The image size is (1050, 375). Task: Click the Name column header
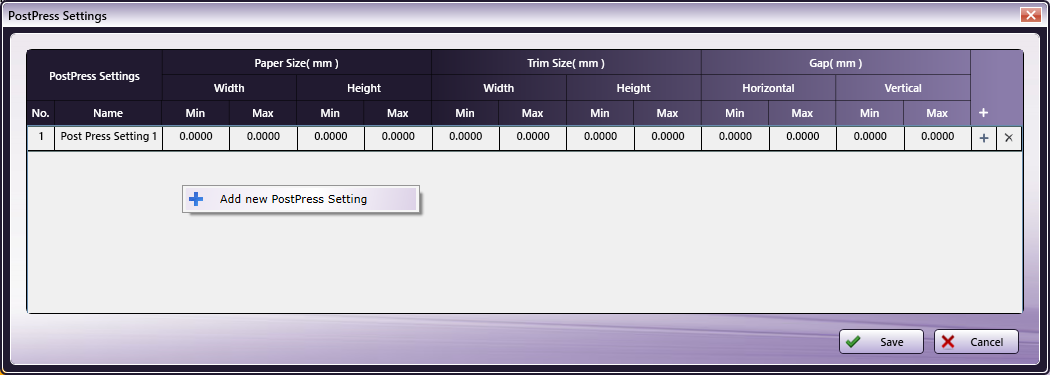(x=108, y=113)
